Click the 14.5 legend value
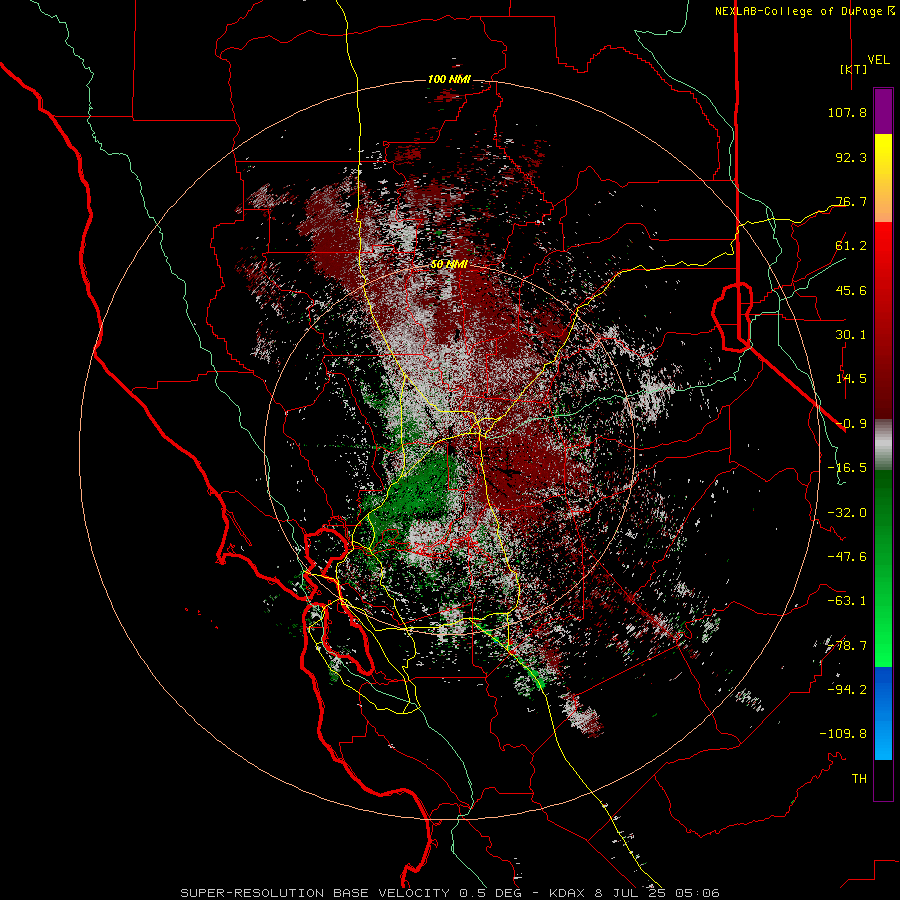900x900 pixels. tap(851, 379)
